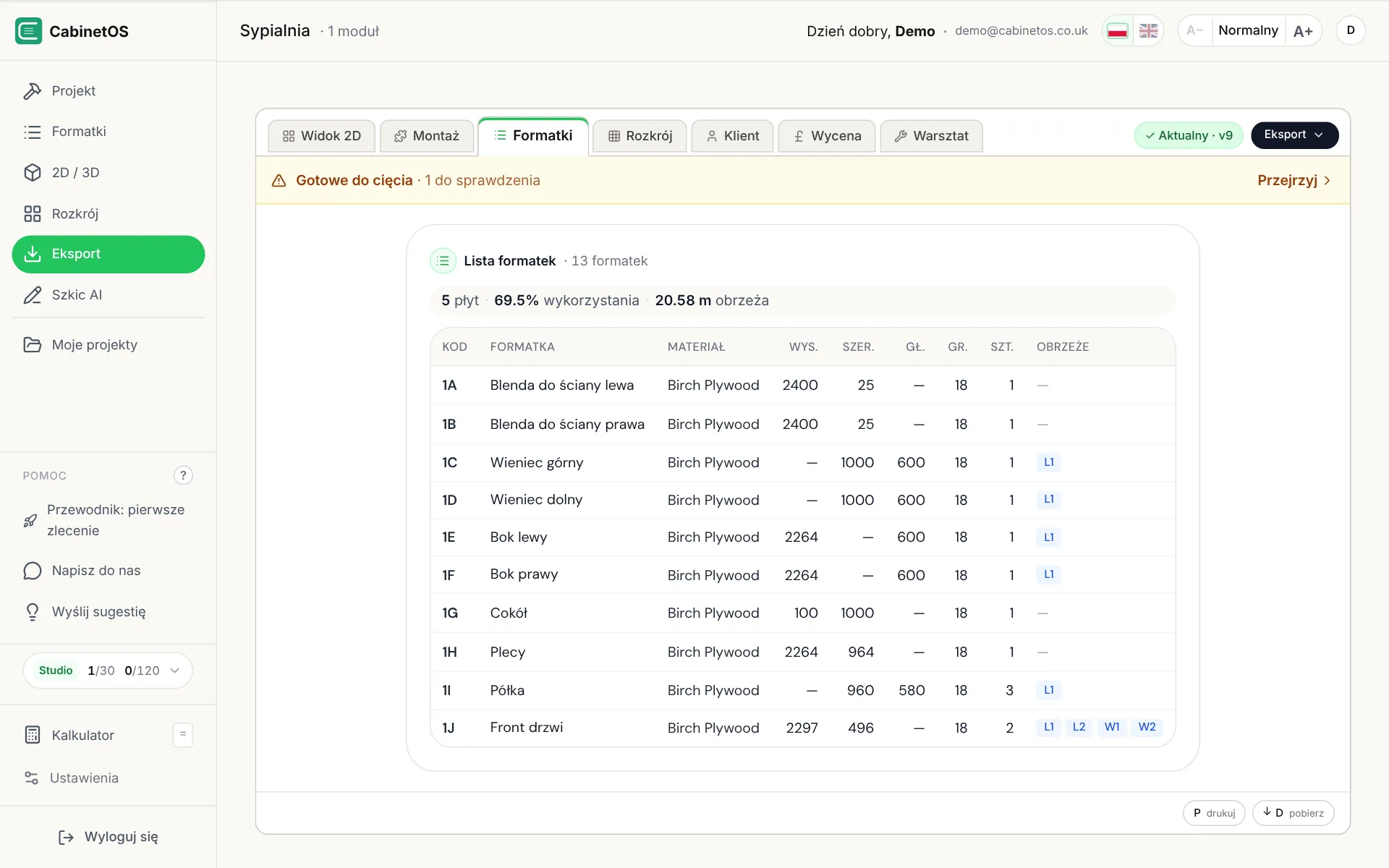Viewport: 1389px width, 868px height.
Task: Open the Rozkrój tab
Action: point(640,136)
